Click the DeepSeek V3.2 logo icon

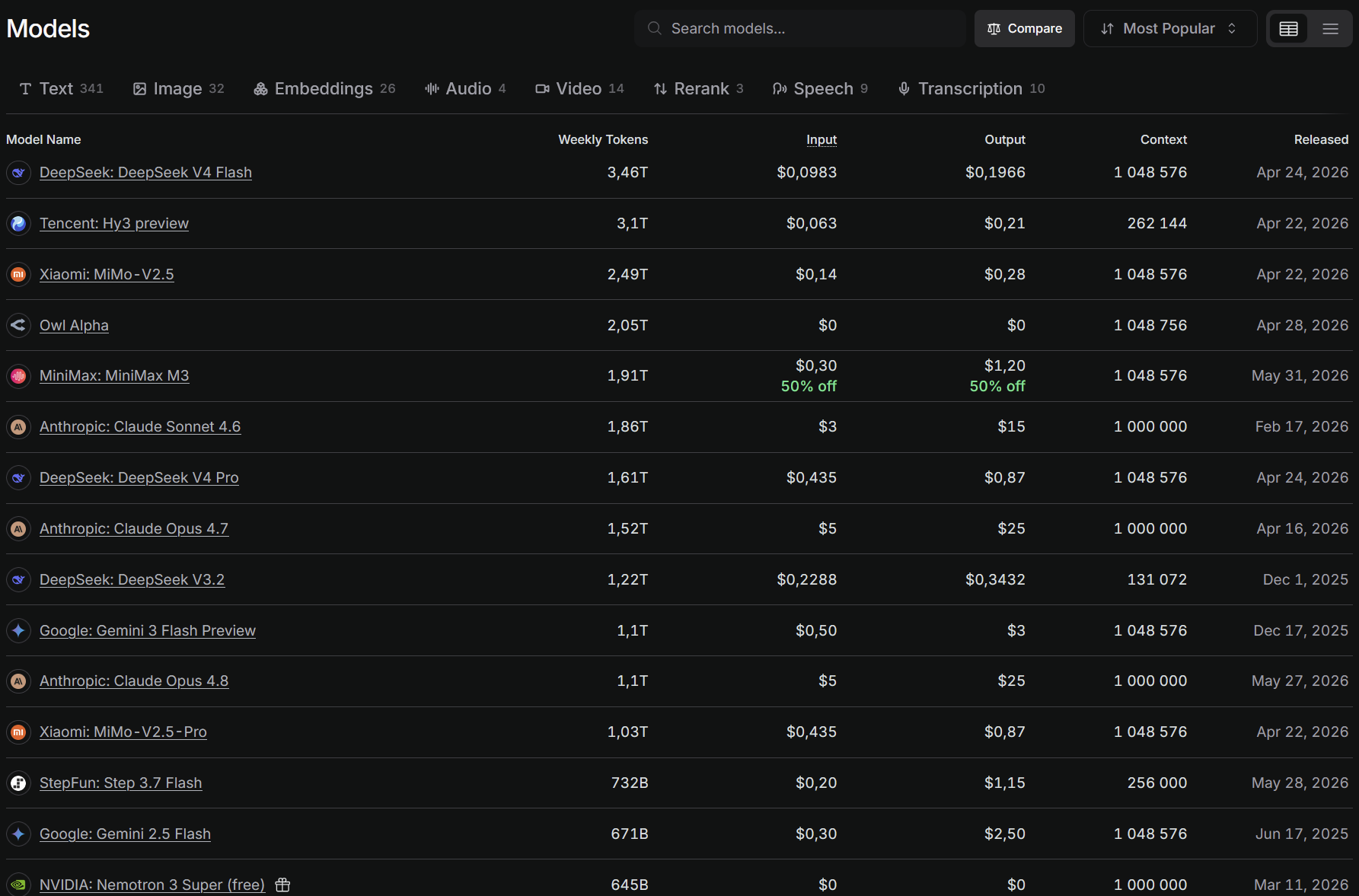pyautogui.click(x=18, y=579)
